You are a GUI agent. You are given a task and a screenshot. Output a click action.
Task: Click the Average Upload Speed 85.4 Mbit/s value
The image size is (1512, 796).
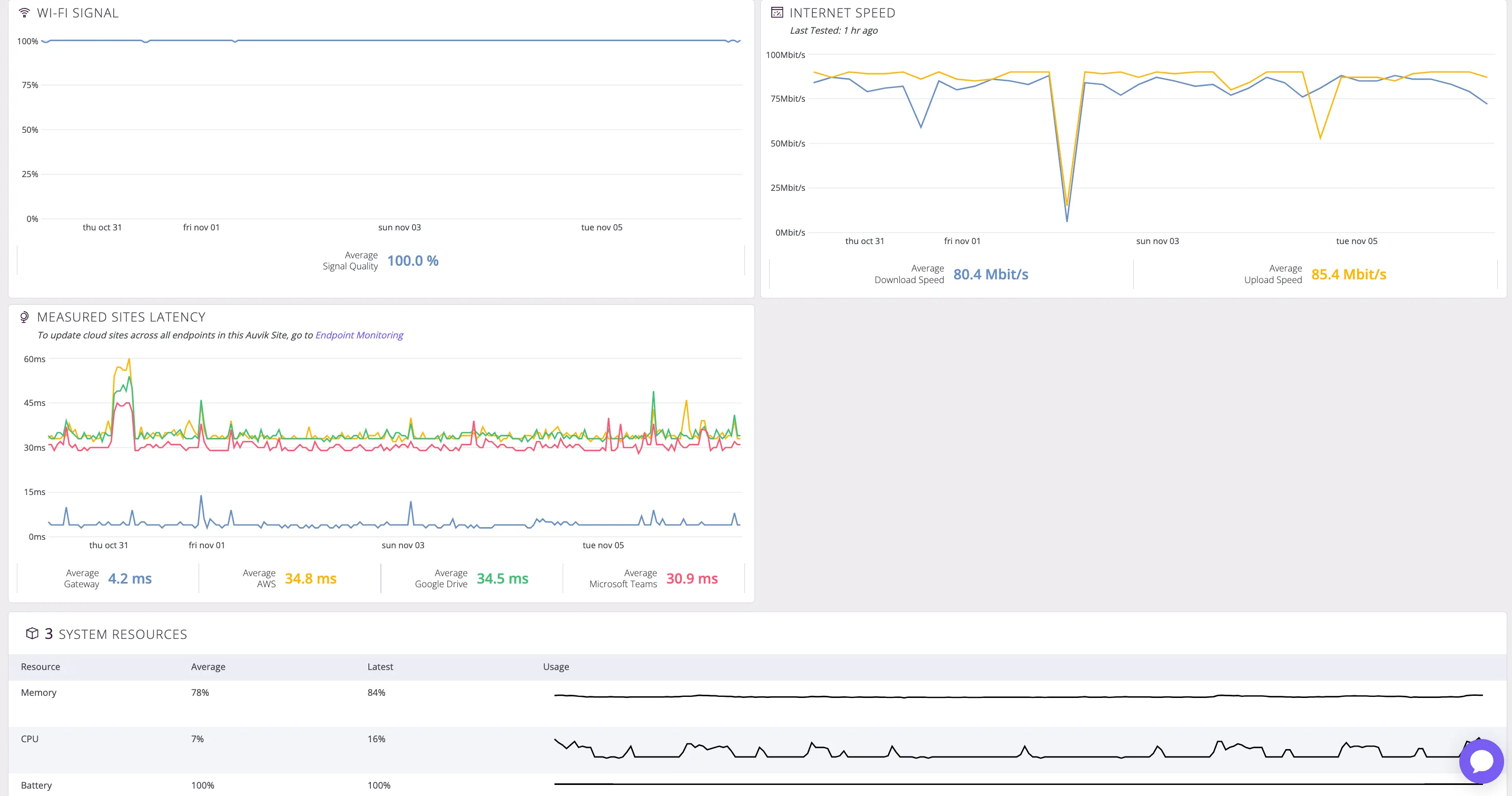[1348, 274]
